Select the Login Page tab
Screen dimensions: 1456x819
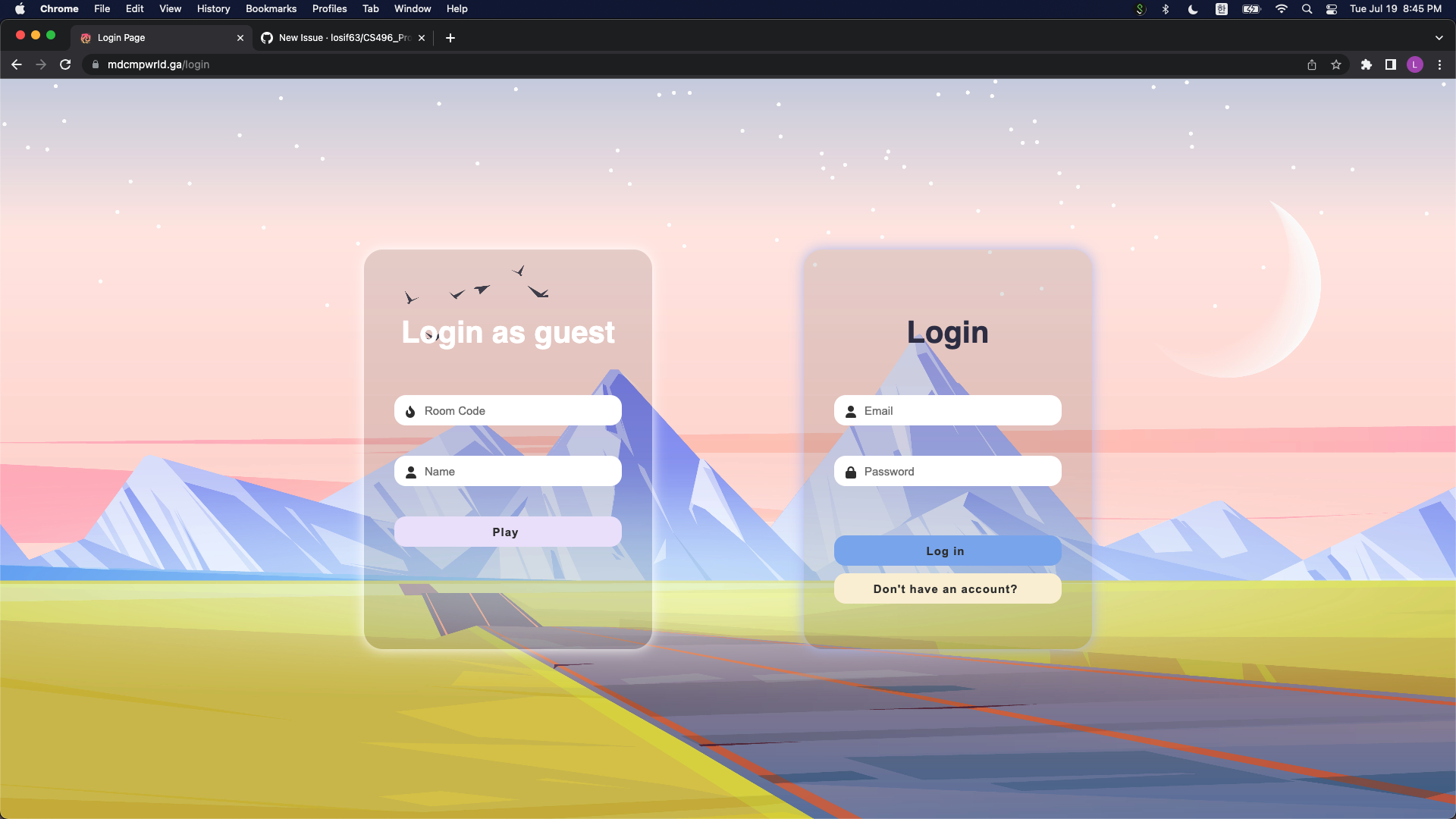pyautogui.click(x=162, y=38)
